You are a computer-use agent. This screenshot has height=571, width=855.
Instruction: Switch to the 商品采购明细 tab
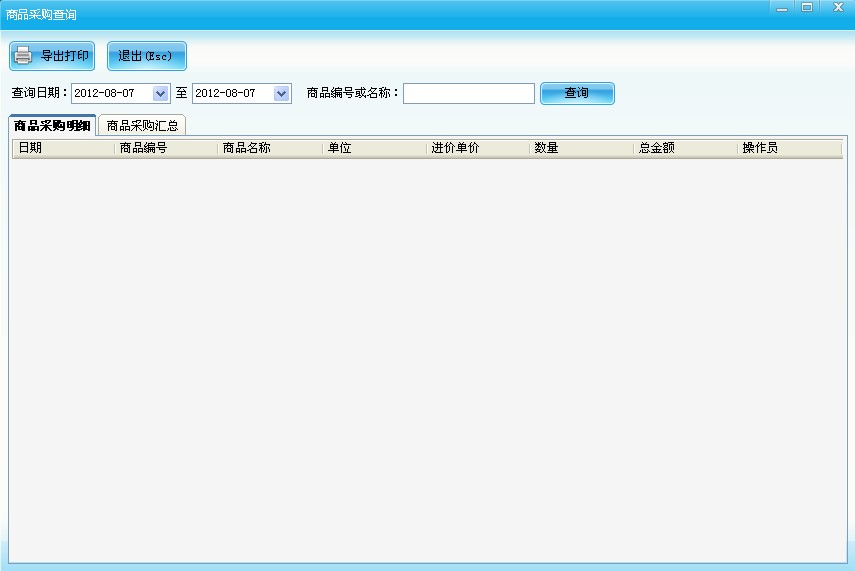coord(52,126)
